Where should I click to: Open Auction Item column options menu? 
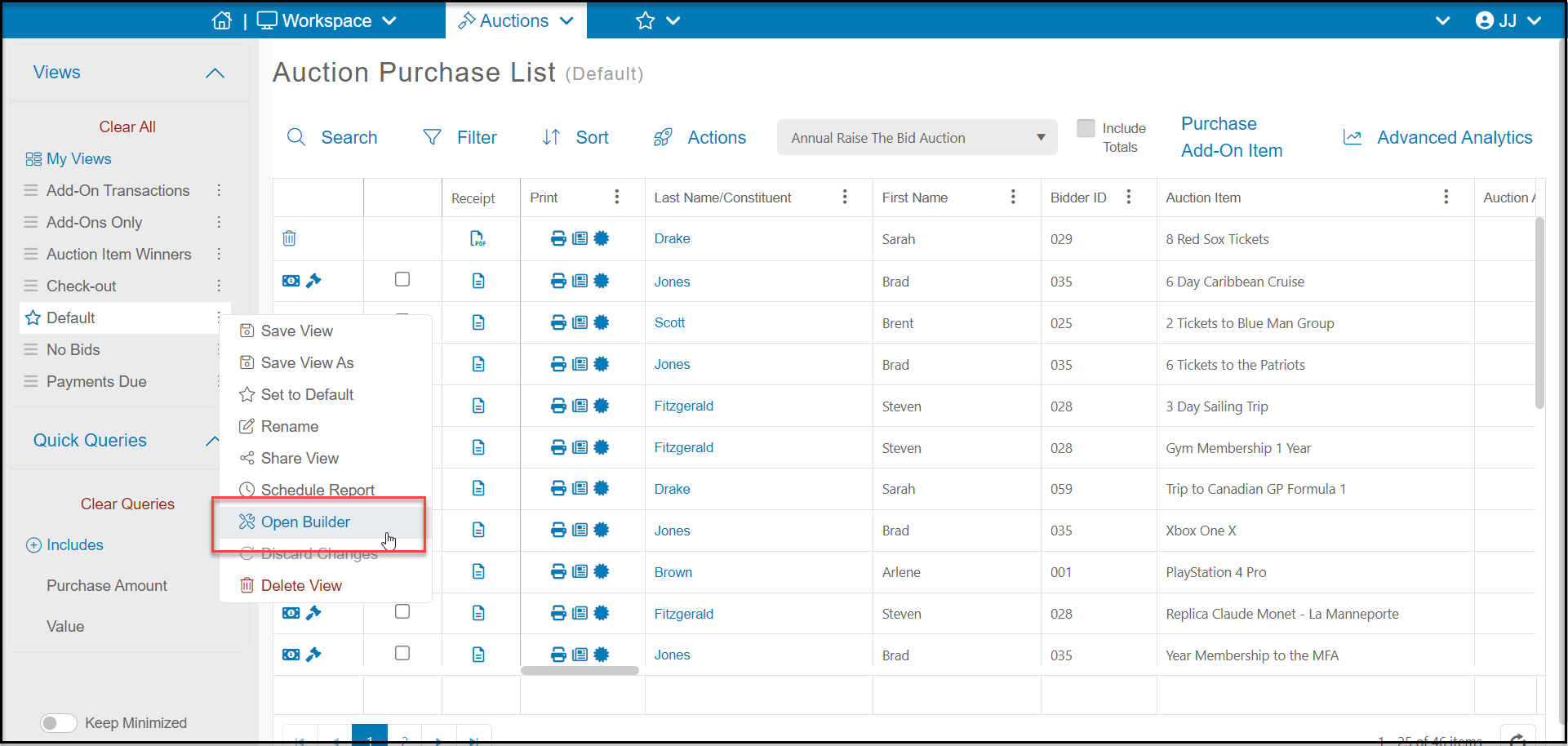click(x=1446, y=197)
